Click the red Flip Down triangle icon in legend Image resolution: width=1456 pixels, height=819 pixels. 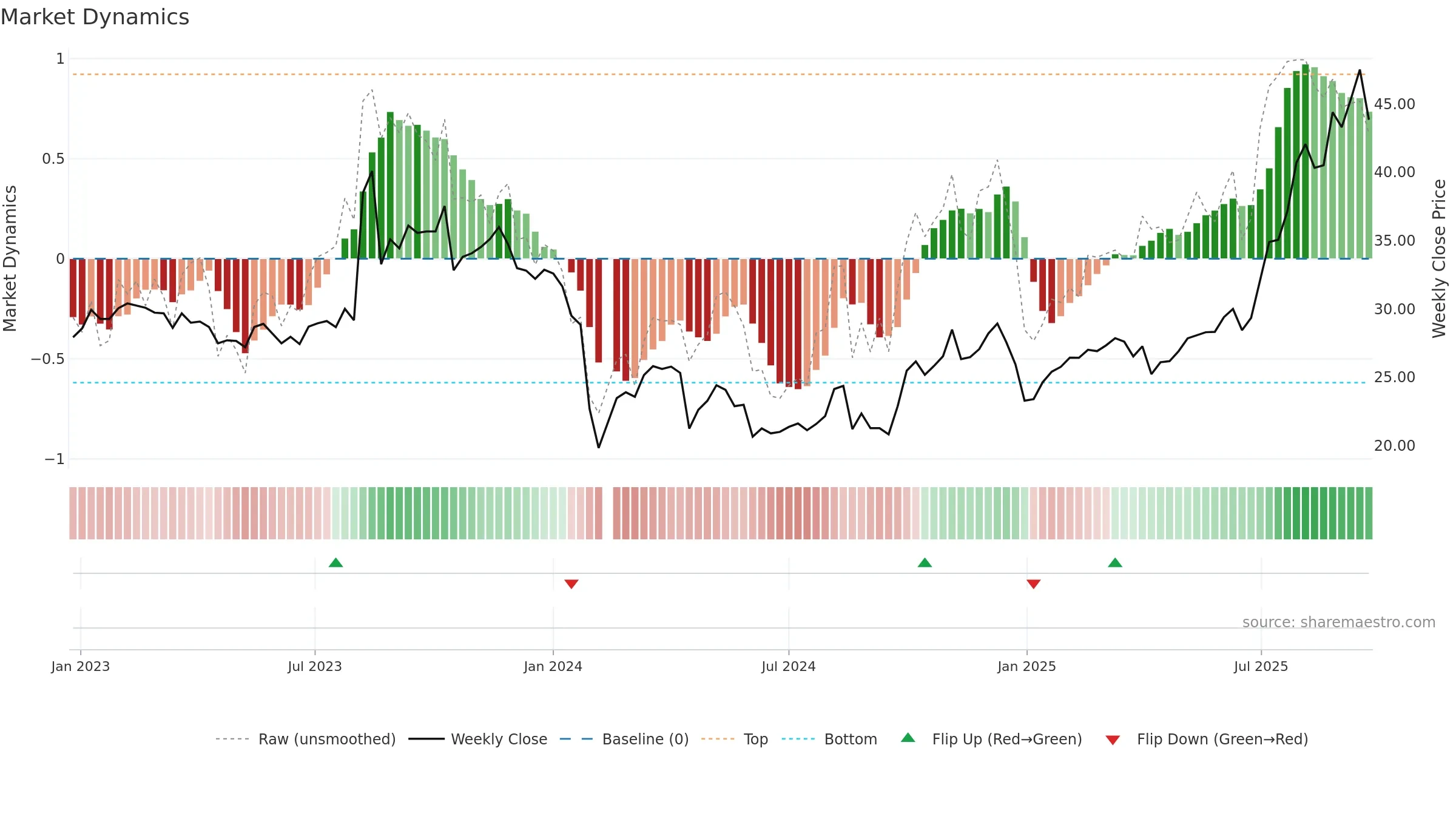[x=1113, y=740]
